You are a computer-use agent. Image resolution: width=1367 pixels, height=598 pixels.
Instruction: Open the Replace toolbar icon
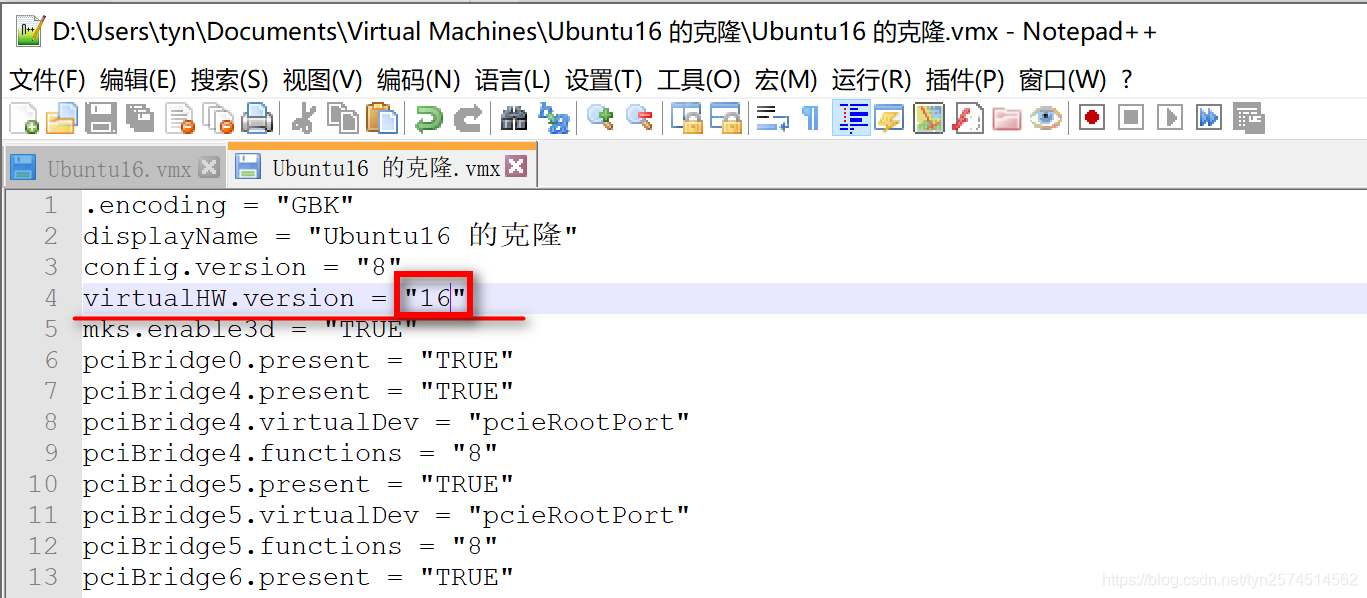click(553, 118)
